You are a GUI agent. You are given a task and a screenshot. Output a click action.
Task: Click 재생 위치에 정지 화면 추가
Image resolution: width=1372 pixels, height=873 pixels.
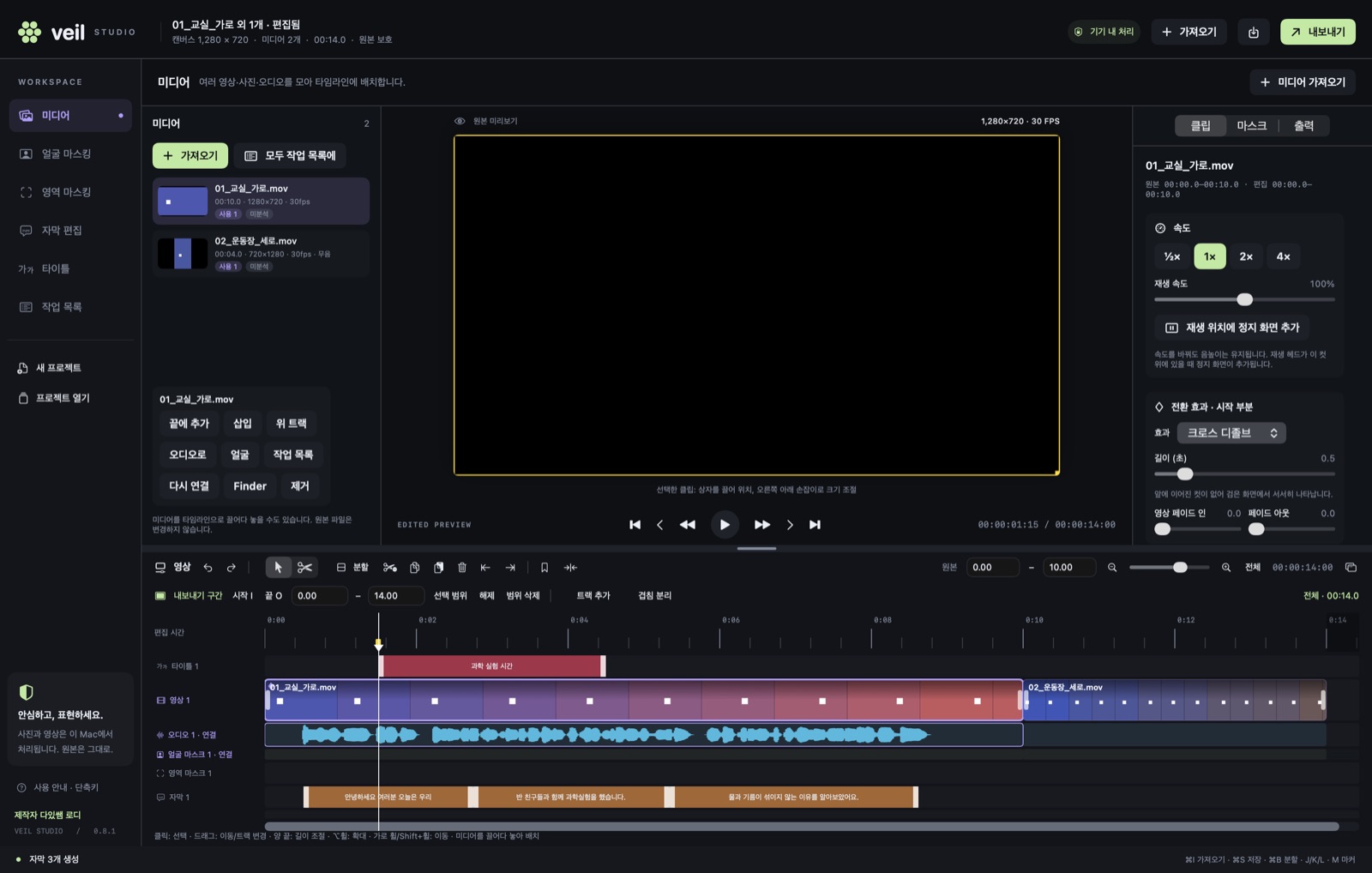[1231, 328]
